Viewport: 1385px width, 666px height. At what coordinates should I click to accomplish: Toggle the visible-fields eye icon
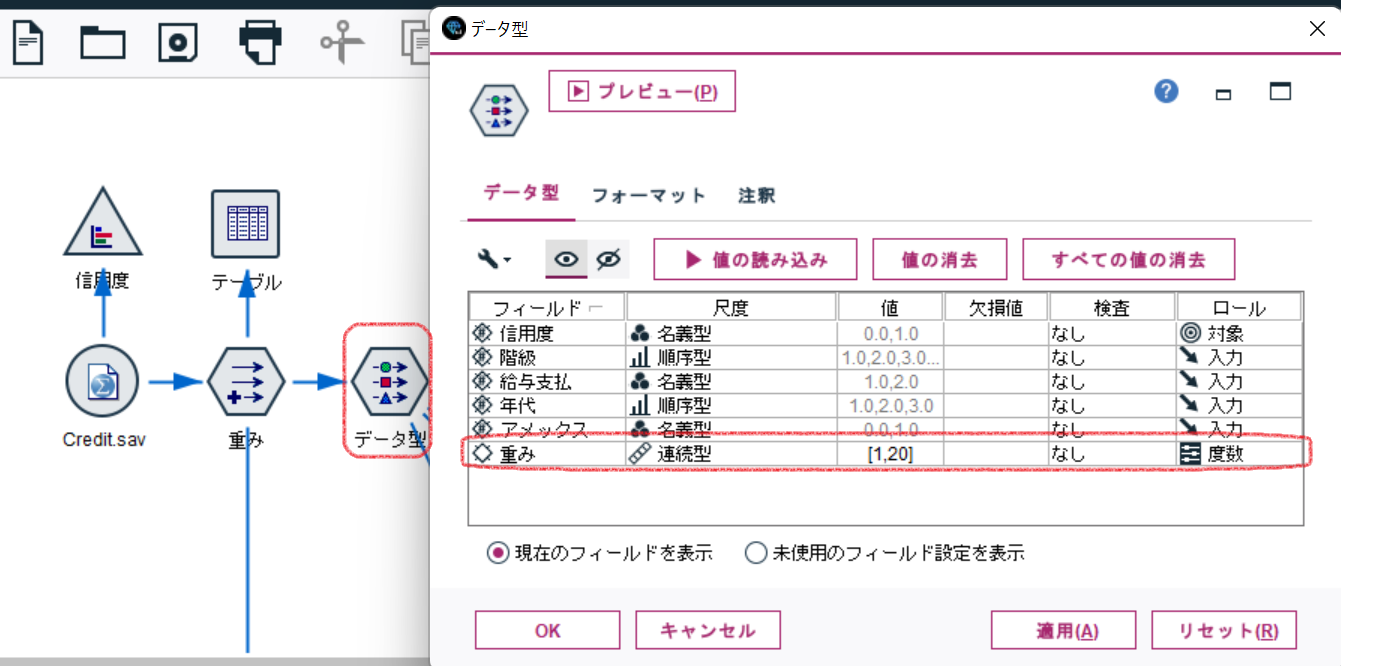pos(568,258)
